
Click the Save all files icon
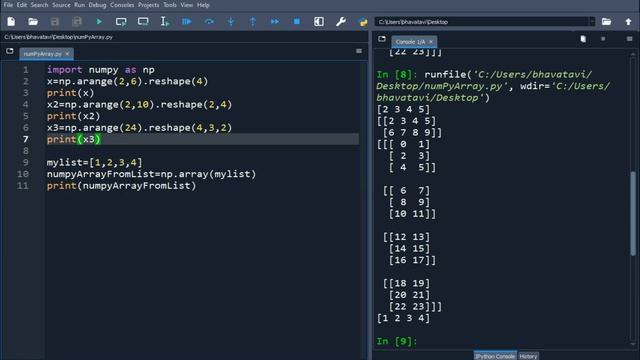point(77,22)
